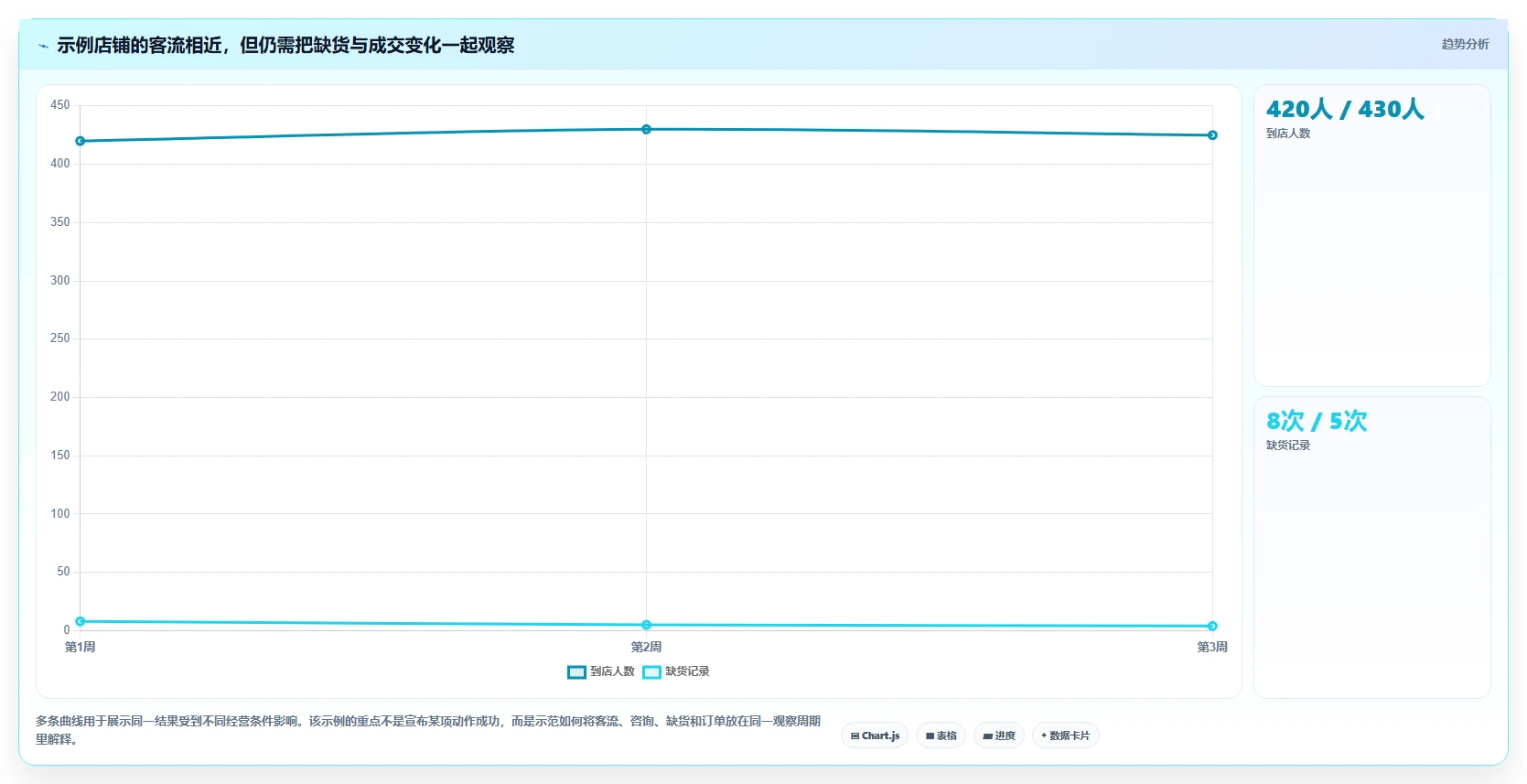This screenshot has height=784, width=1527.
Task: Click the 第1周 axis label
Action: 81,647
